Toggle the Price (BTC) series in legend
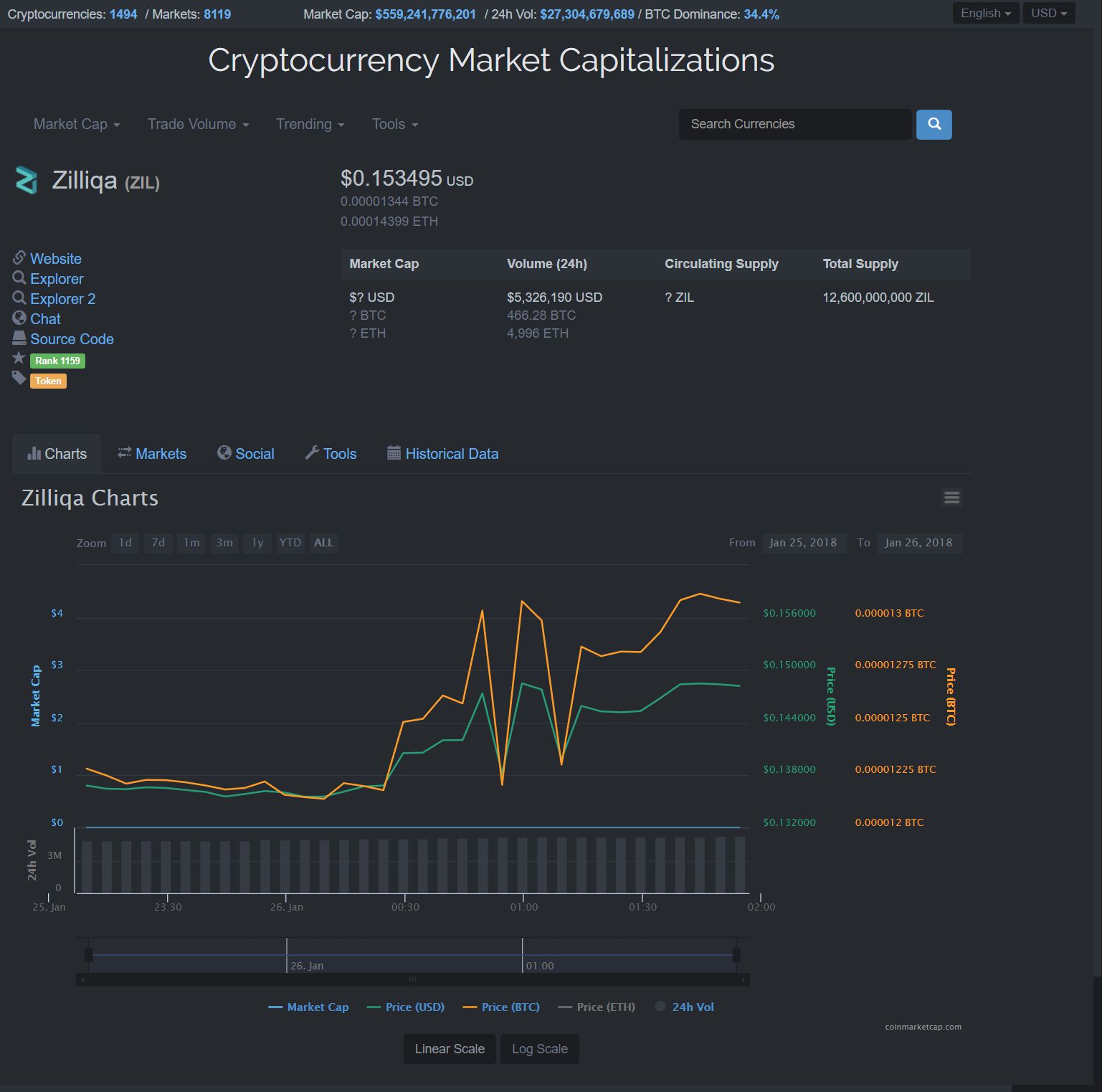 [x=501, y=1007]
